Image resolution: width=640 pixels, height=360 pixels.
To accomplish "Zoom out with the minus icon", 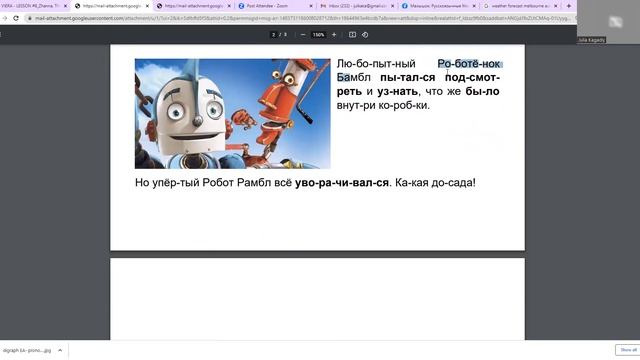I will 303,35.
